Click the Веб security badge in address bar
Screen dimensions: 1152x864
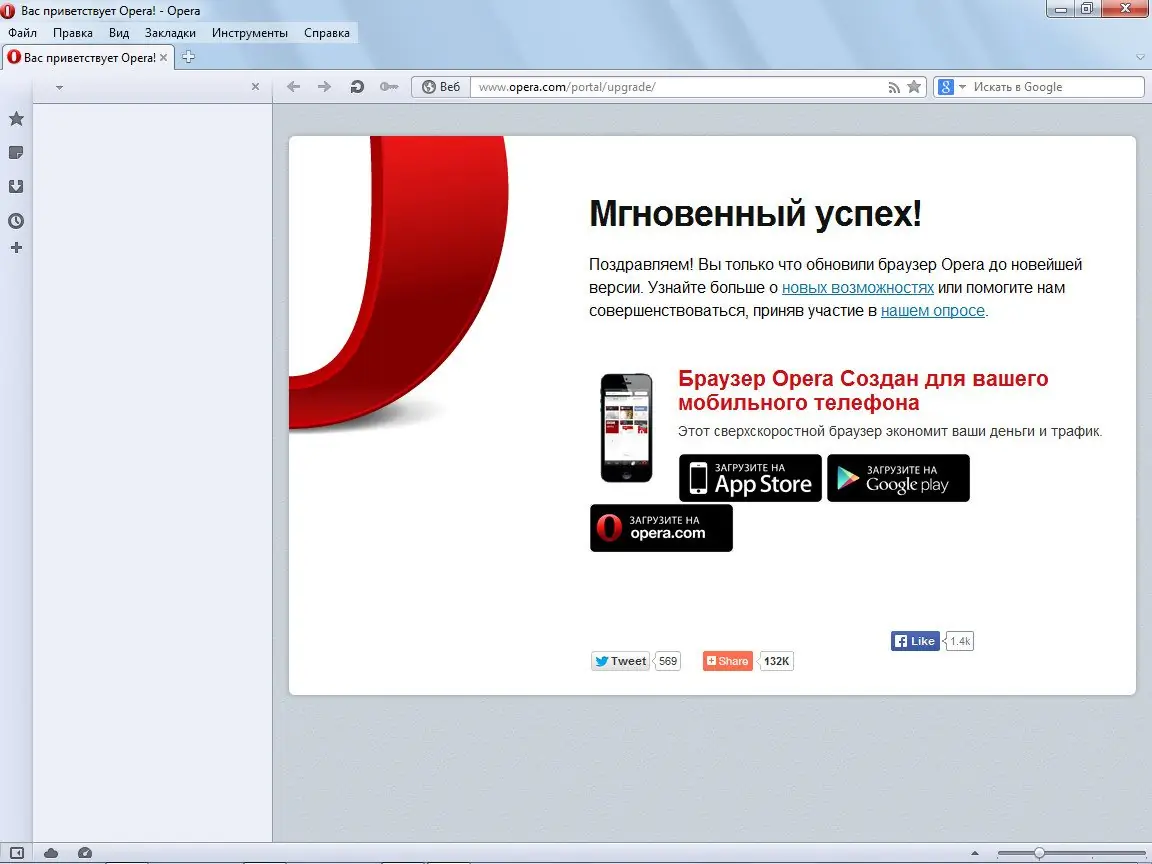click(x=441, y=87)
